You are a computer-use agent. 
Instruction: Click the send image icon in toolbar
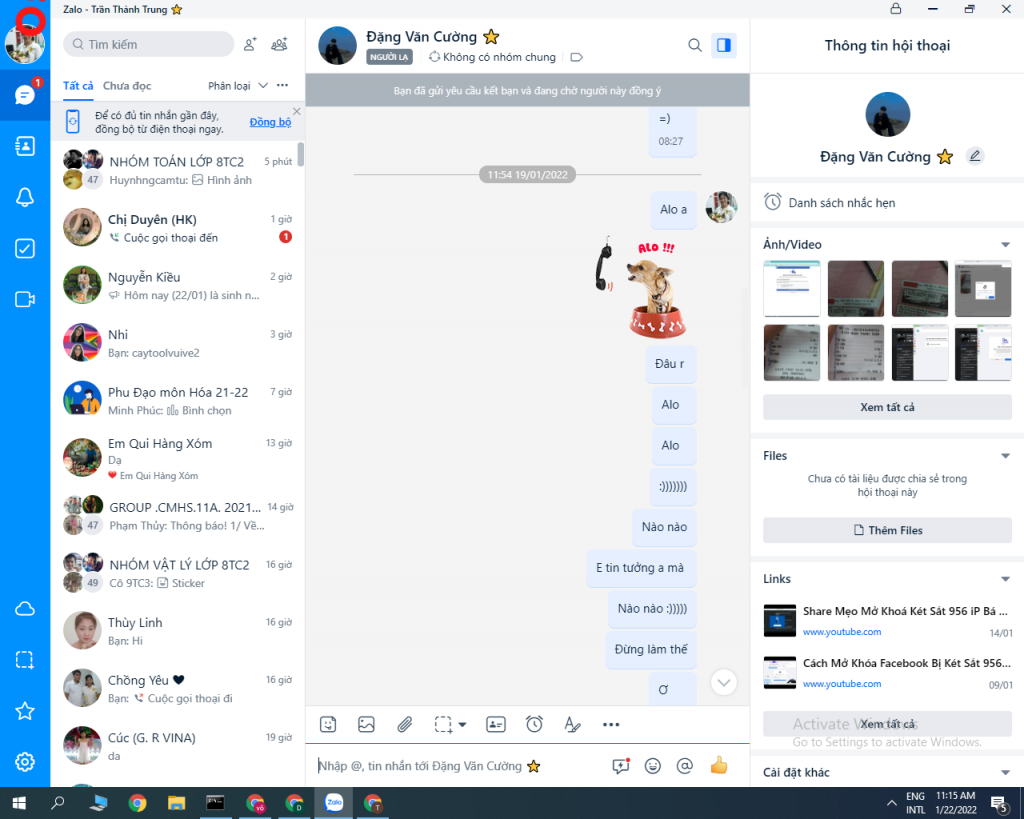(x=366, y=724)
